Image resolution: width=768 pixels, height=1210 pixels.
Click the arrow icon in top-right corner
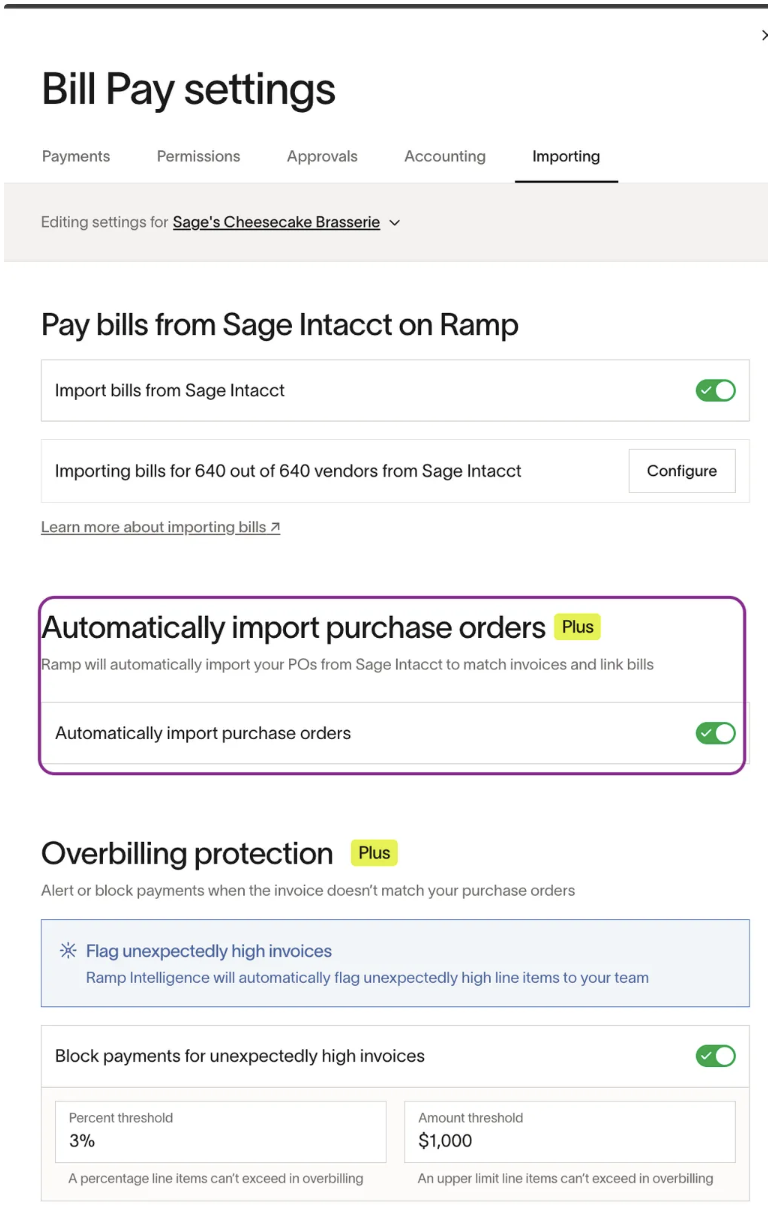coord(764,36)
